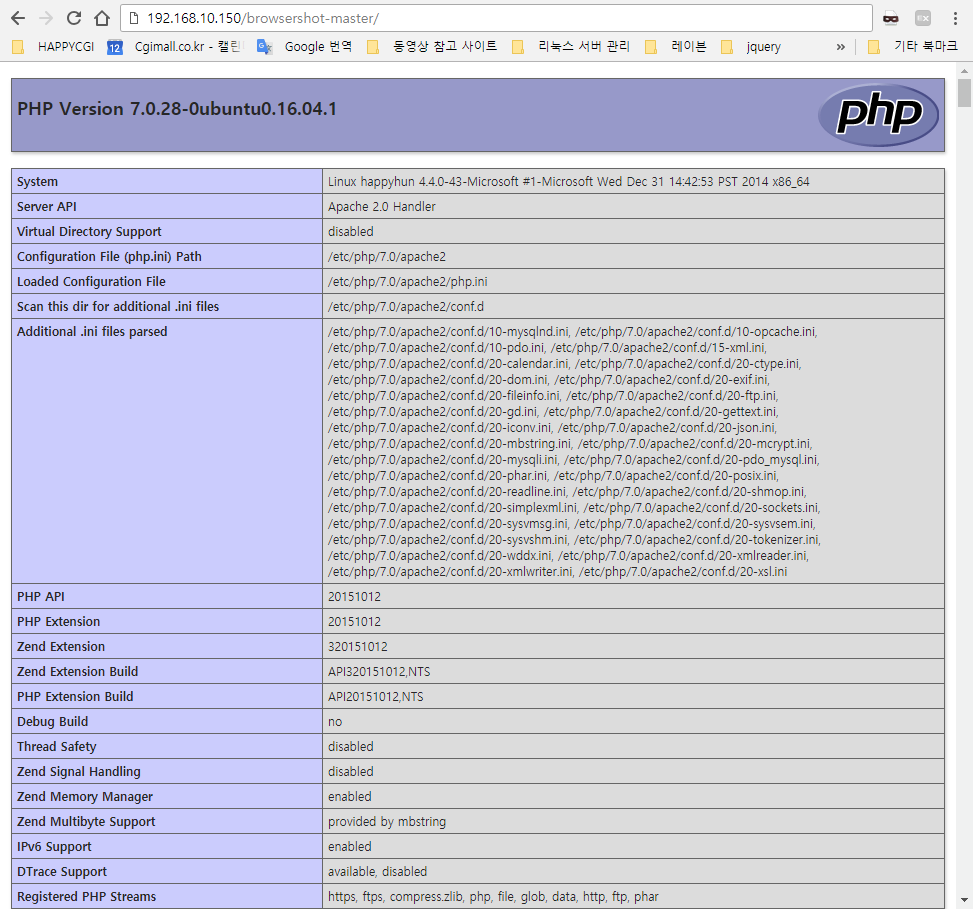Click the Zend Signal Handling label

coord(79,771)
